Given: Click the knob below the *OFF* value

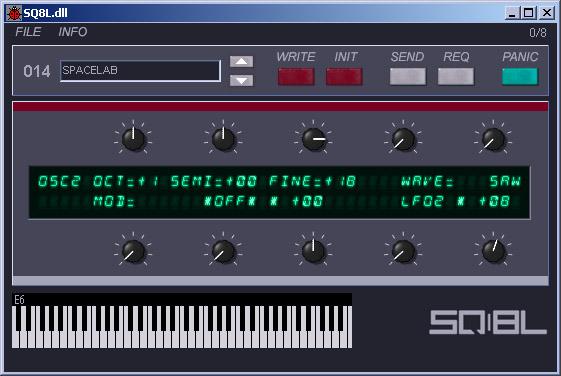Looking at the screenshot, I should pyautogui.click(x=223, y=251).
